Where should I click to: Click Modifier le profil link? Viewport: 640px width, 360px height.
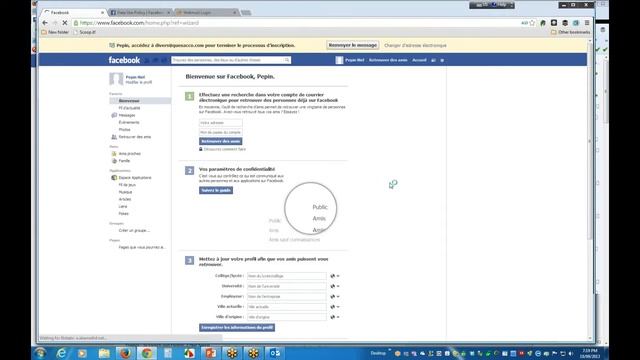coord(139,82)
